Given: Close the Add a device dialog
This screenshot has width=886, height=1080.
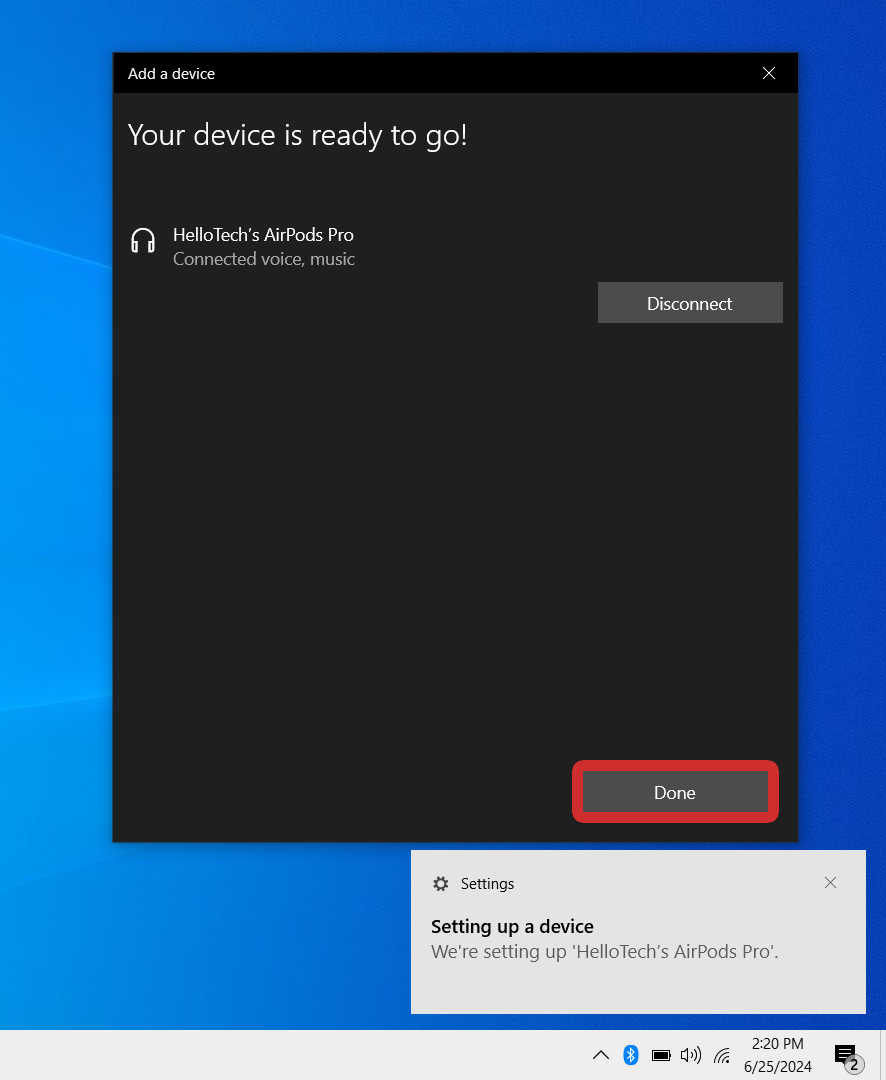Looking at the screenshot, I should 768,73.
